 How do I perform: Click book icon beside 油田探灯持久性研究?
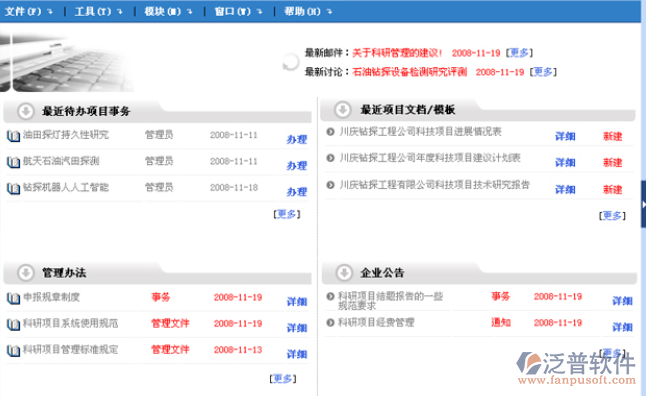[x=13, y=136]
